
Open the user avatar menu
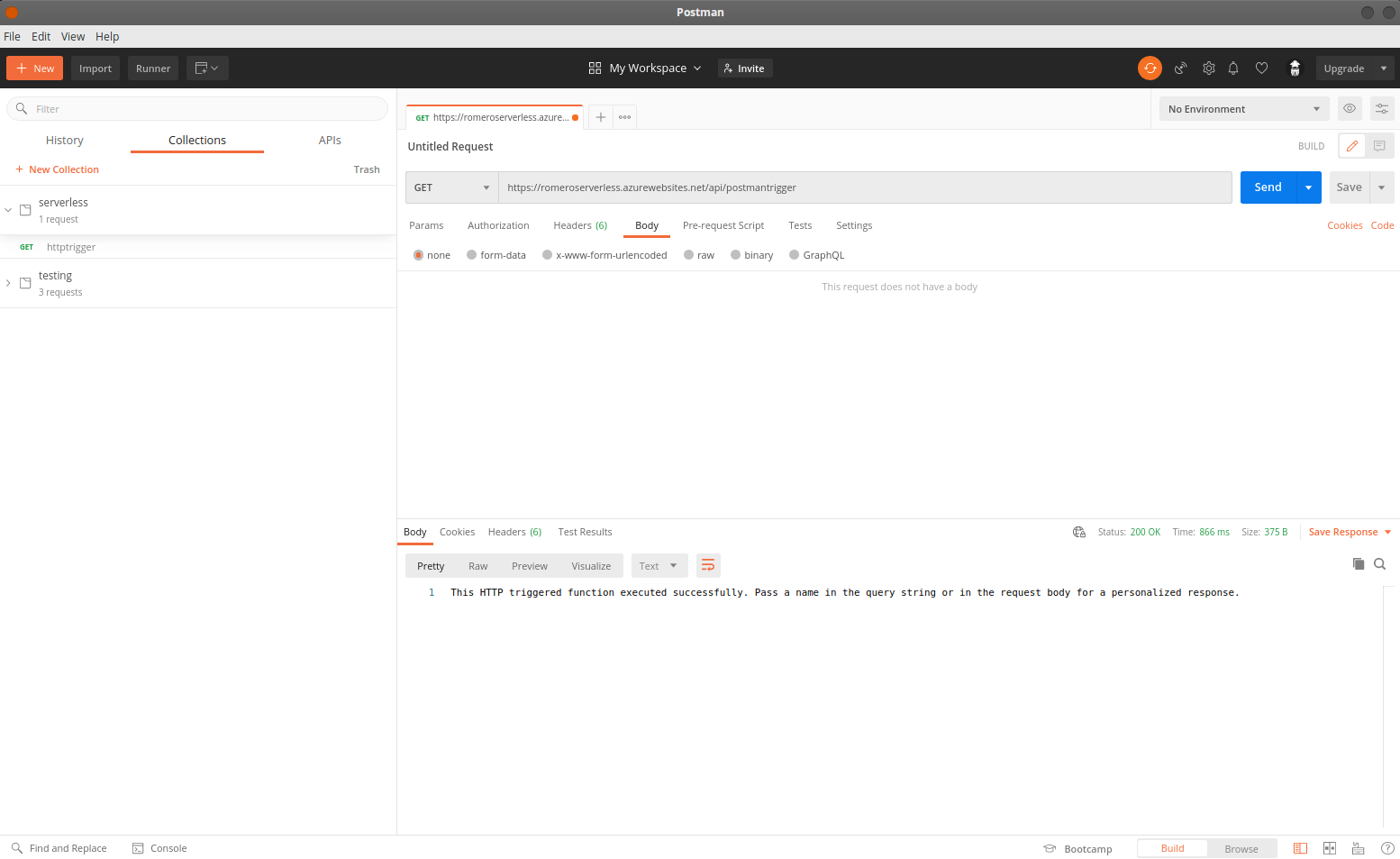coord(1295,69)
